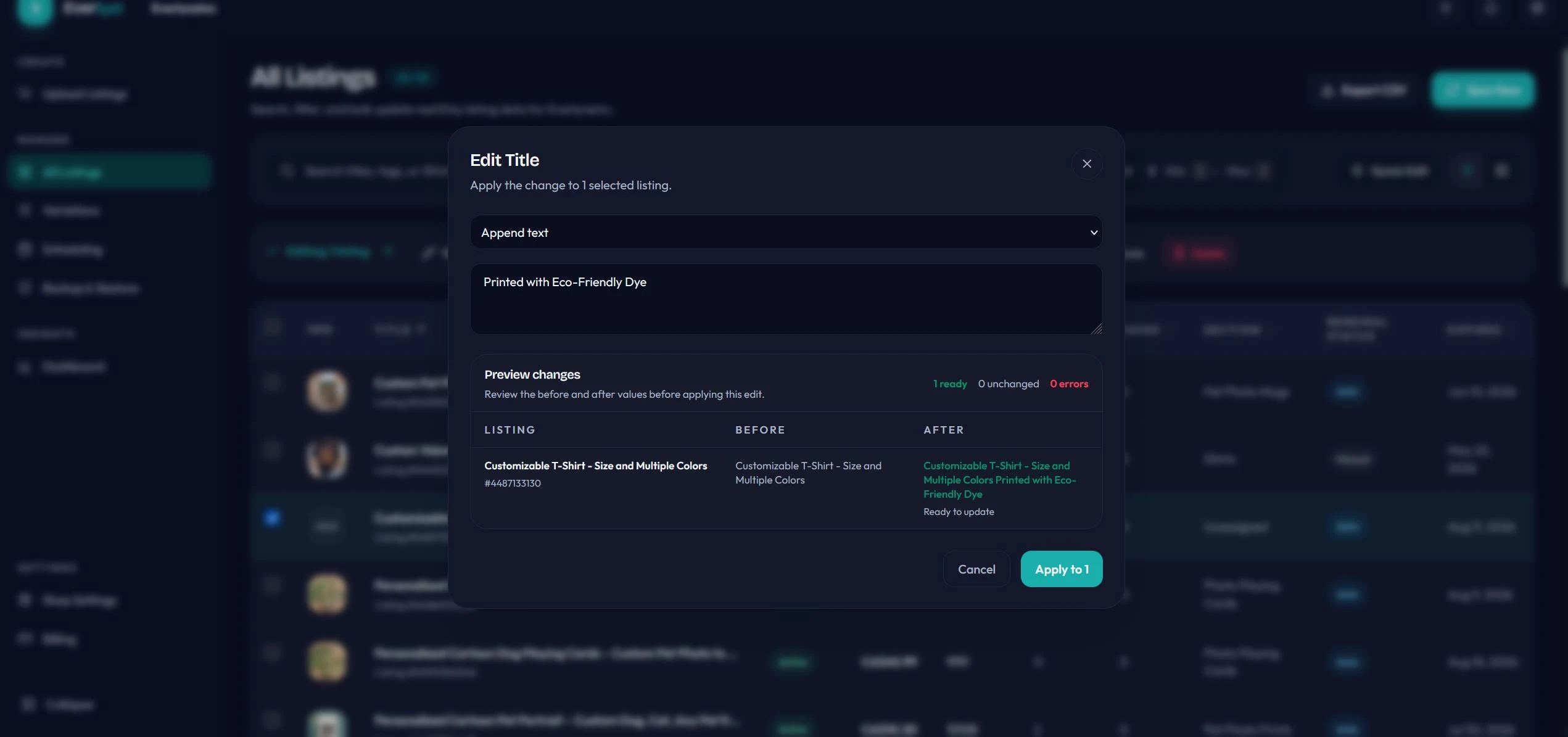Click the 1 ready status count
Viewport: 1568px width, 737px height.
click(x=949, y=384)
